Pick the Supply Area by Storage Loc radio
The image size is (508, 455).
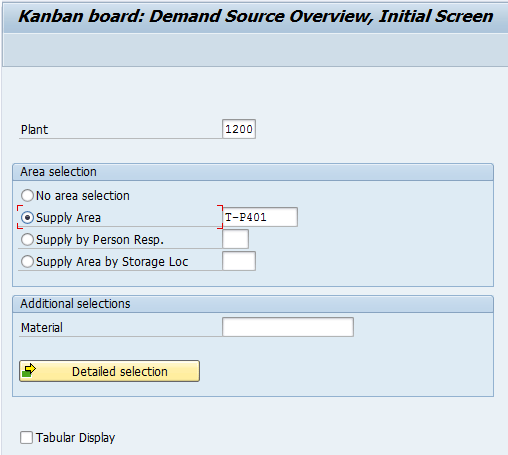[27, 262]
